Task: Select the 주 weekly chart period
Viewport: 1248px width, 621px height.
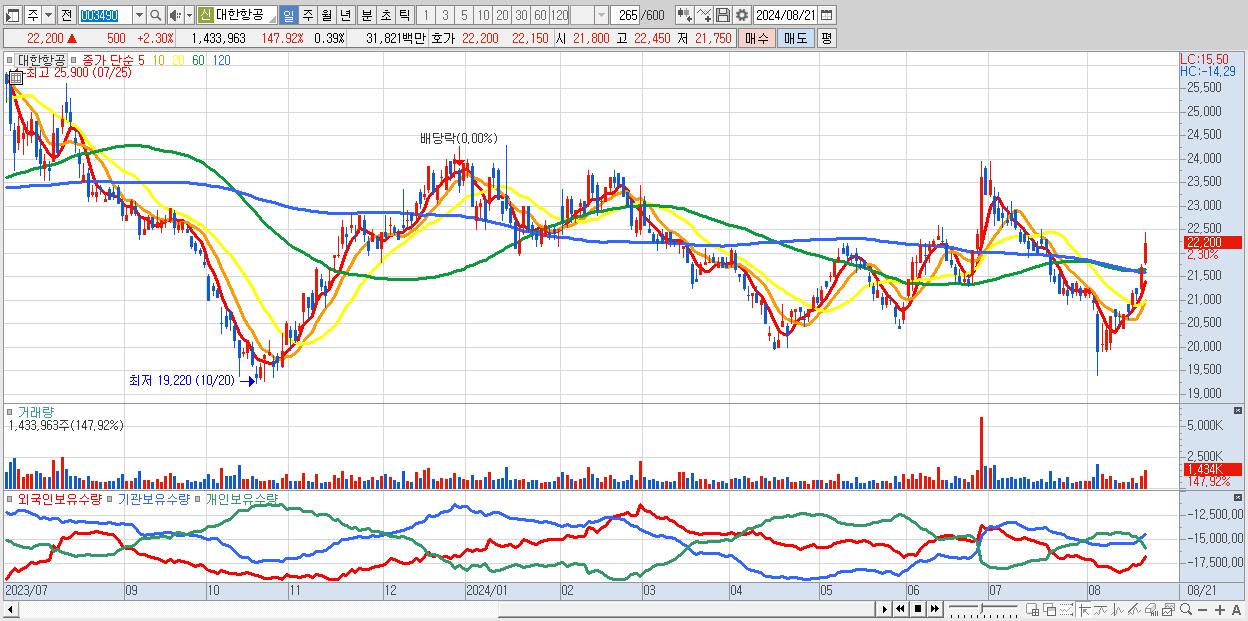Action: [307, 15]
